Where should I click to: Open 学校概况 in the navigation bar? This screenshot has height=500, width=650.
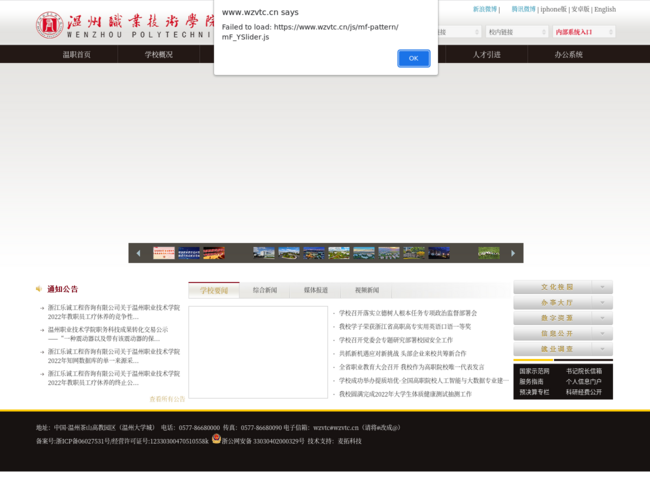159,55
